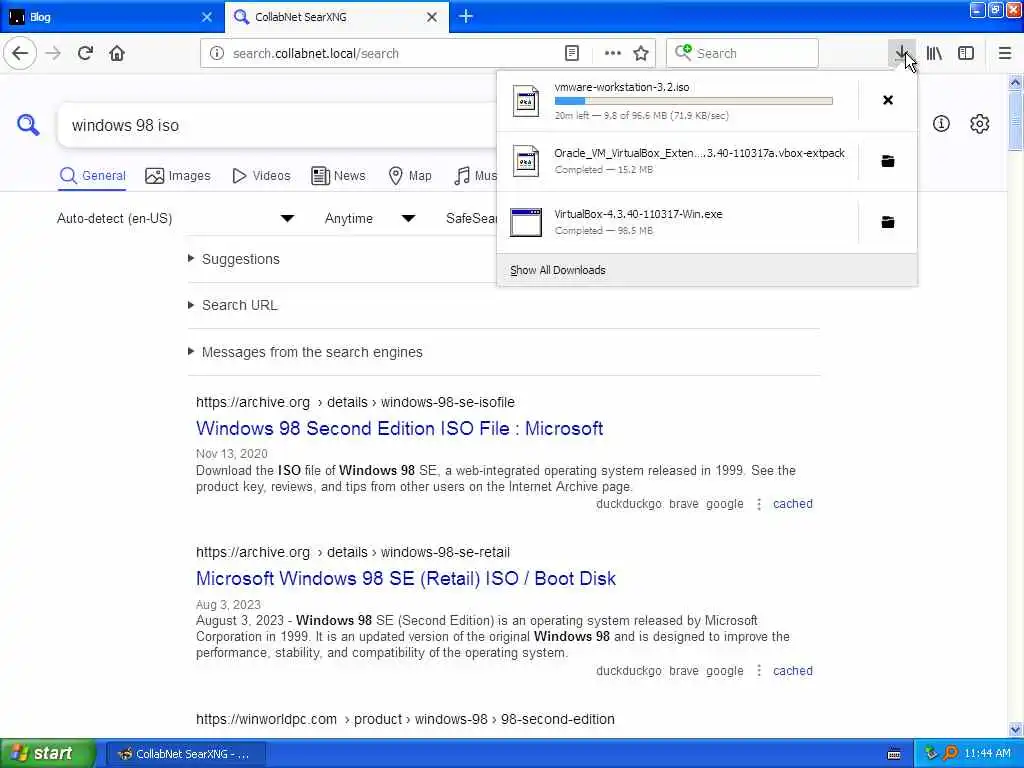Open Microsoft Windows 98 SE (Retail) ISO link
Screen dimensions: 1024x768
click(406, 579)
